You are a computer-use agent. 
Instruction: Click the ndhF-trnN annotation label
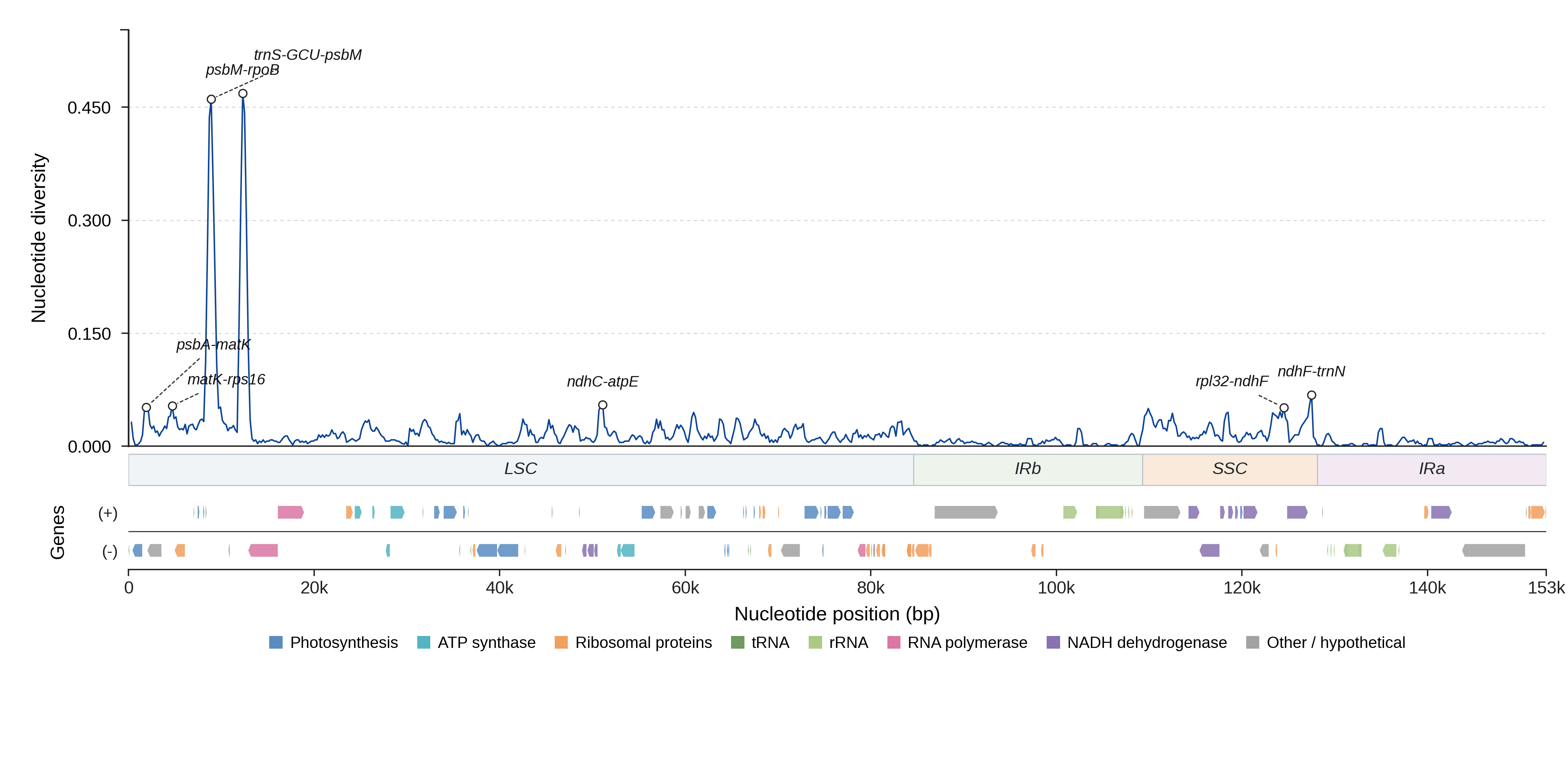1311,371
